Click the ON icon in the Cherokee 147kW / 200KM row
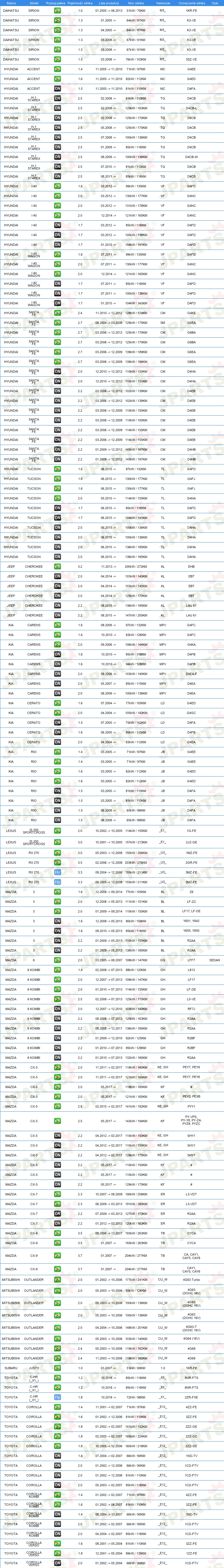 tap(58, 615)
